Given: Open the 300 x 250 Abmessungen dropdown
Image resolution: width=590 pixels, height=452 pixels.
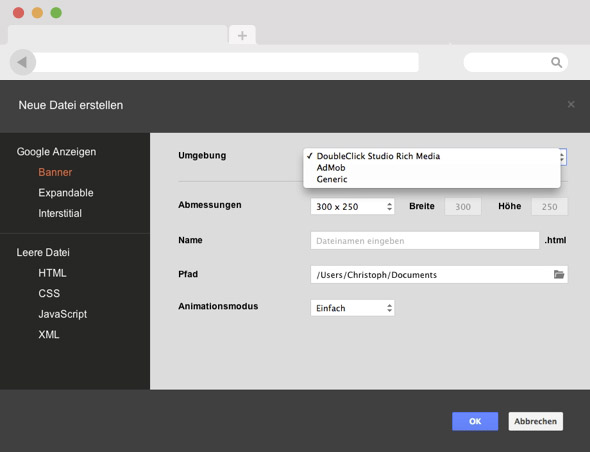Looking at the screenshot, I should pos(352,206).
